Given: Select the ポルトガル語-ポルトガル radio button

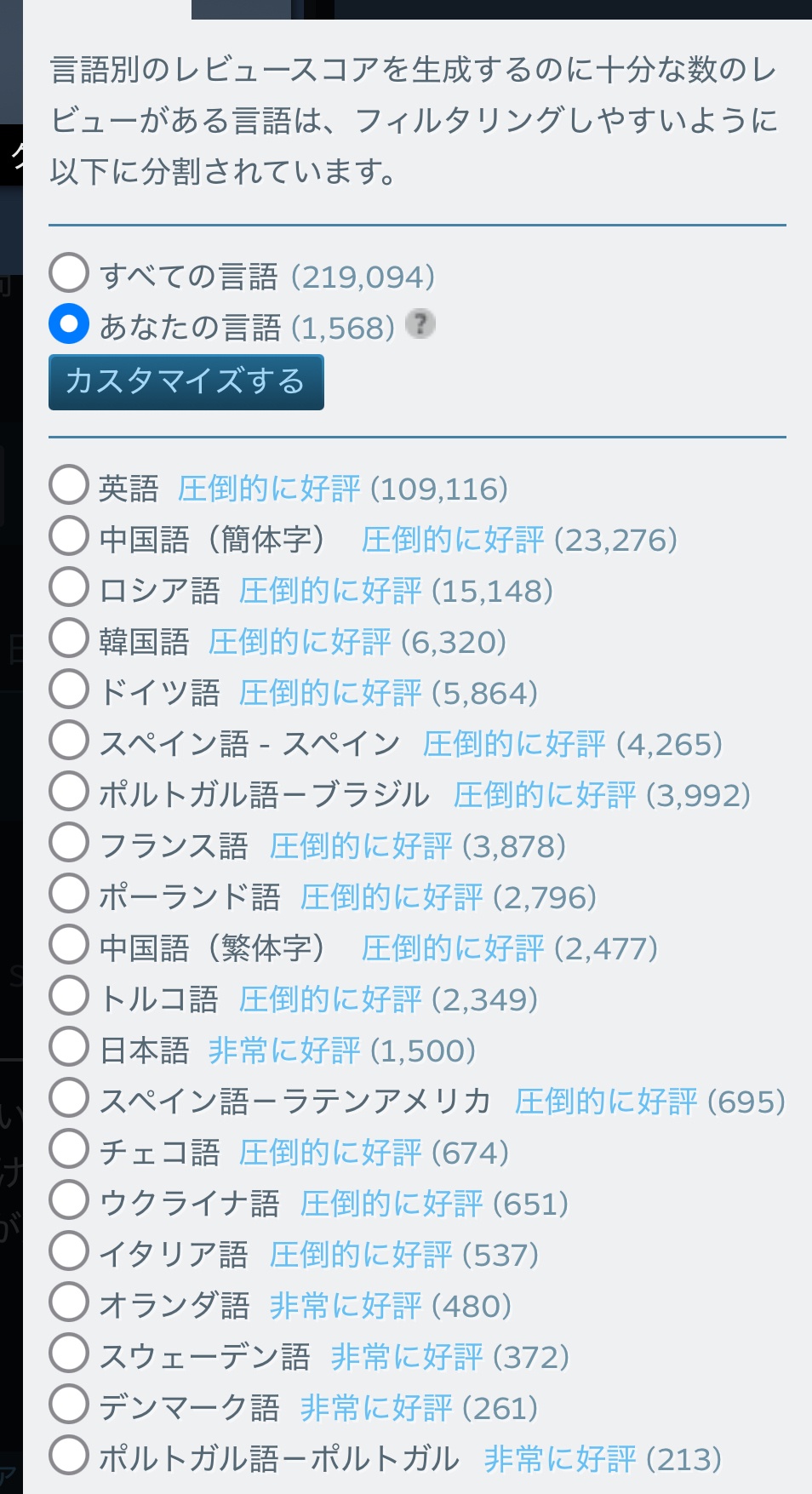Looking at the screenshot, I should (69, 1456).
